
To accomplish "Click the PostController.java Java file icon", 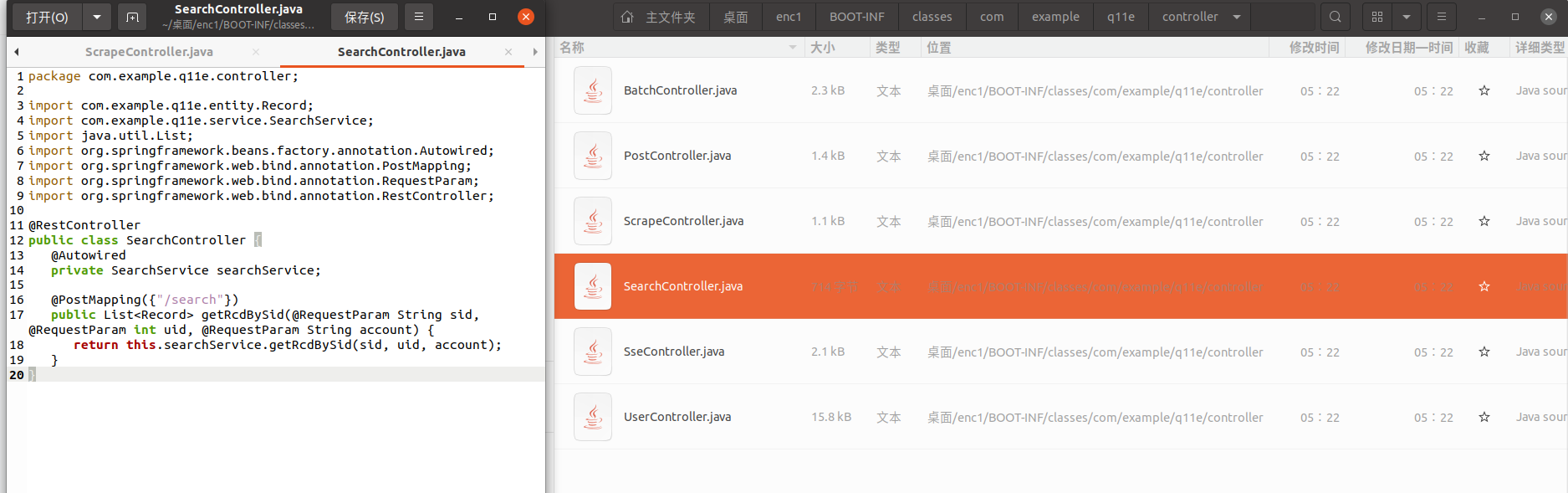I will click(593, 156).
